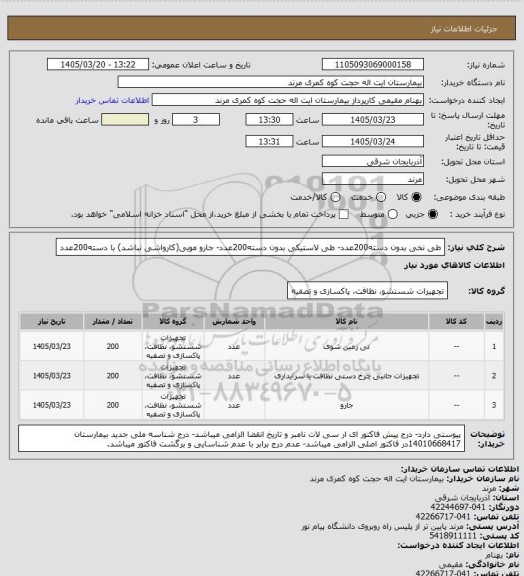
Task: Click the empty hours remaining field
Action: pos(125,120)
